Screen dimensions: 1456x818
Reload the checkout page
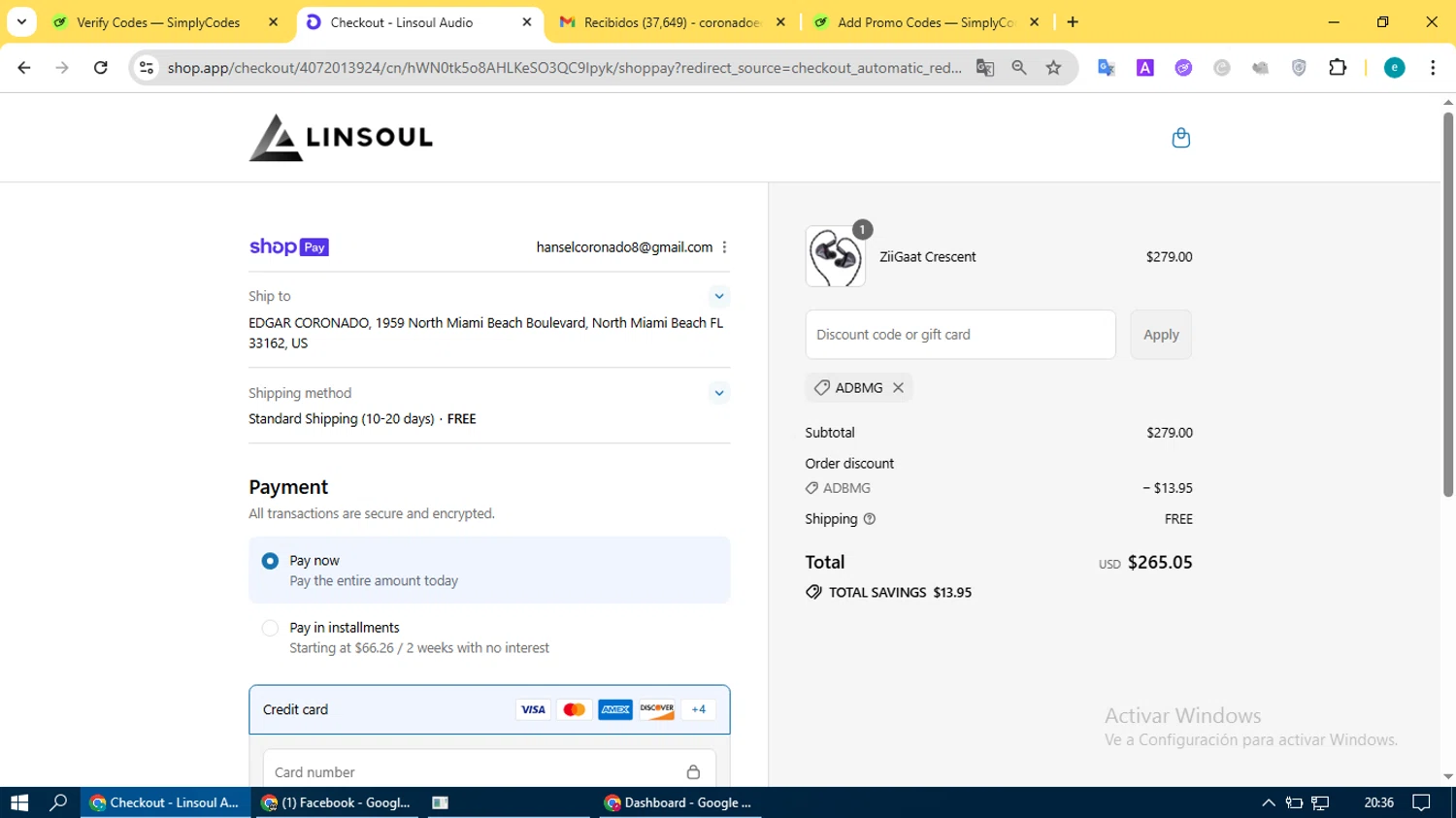100,68
